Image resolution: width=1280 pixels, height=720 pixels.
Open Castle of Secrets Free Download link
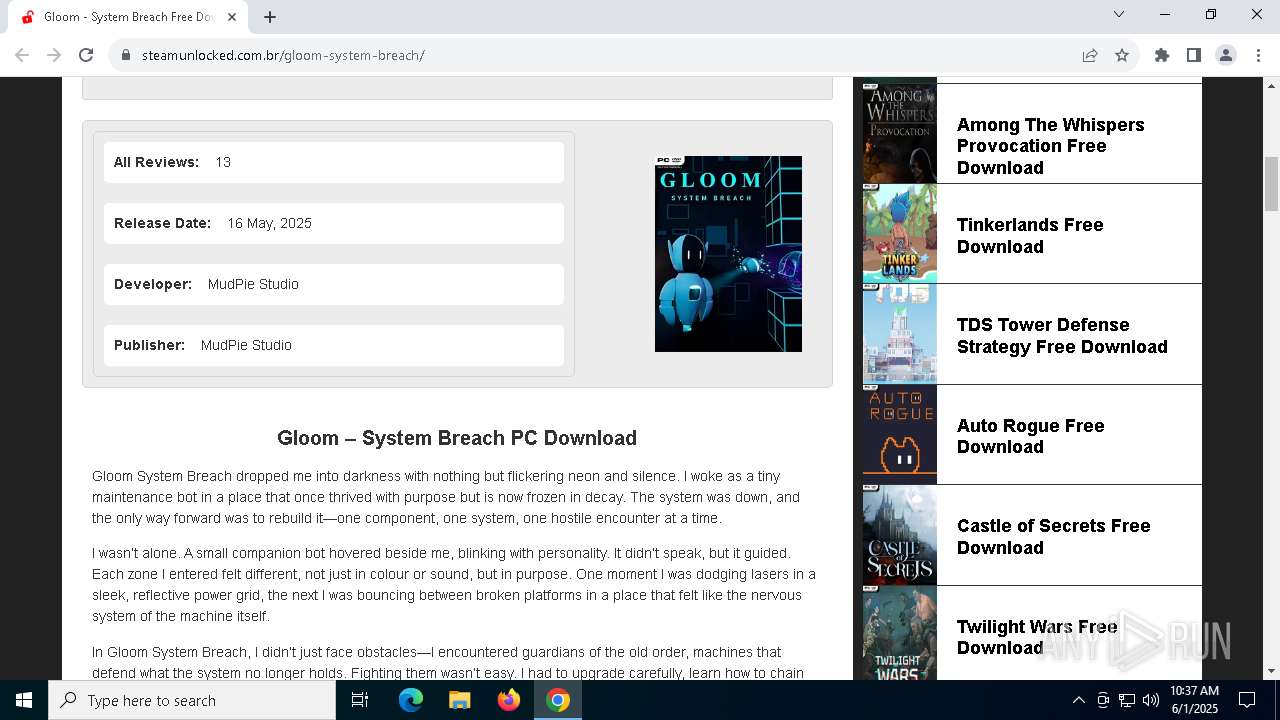1053,537
